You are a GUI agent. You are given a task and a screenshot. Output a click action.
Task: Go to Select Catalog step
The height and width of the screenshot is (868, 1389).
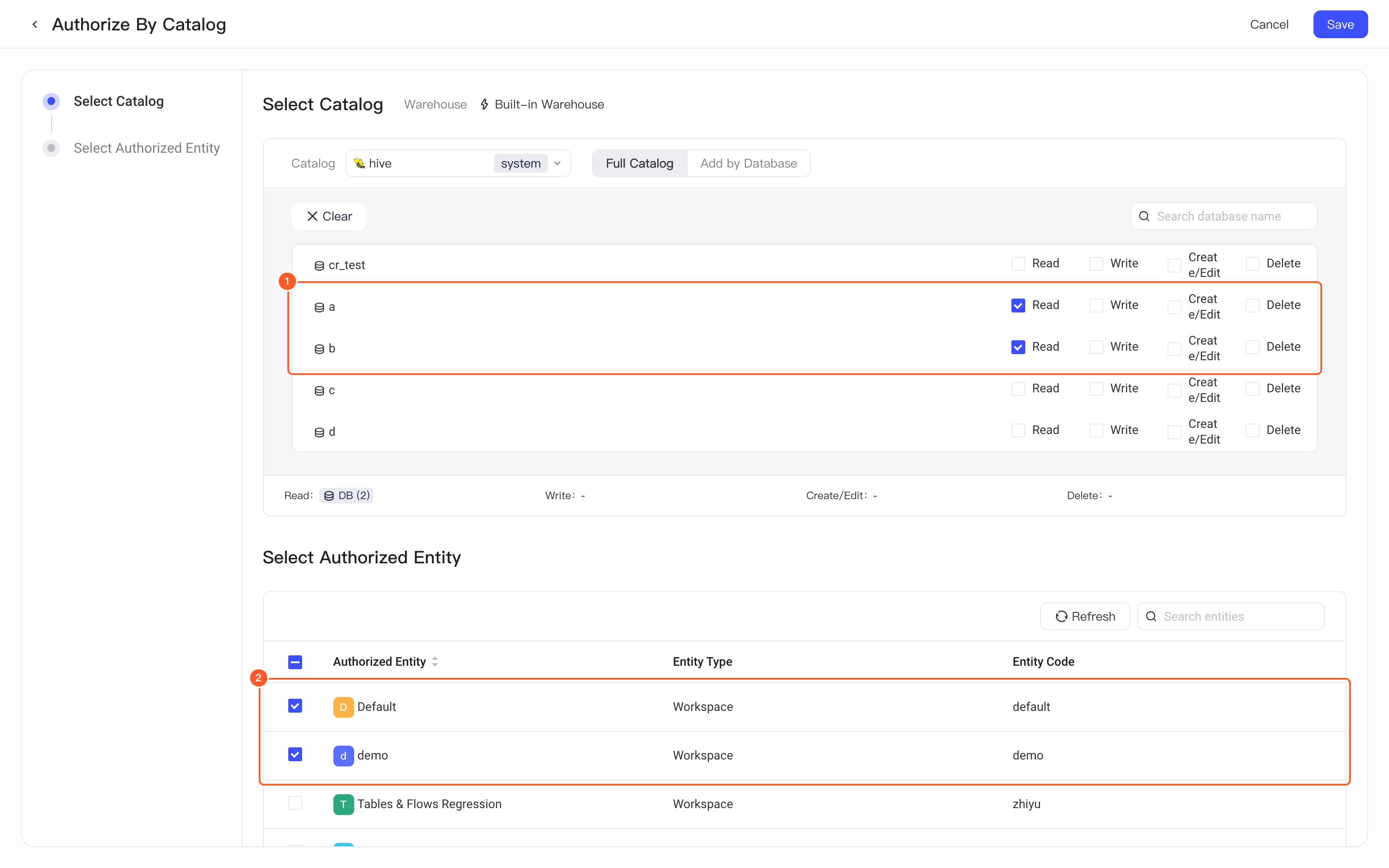118,101
